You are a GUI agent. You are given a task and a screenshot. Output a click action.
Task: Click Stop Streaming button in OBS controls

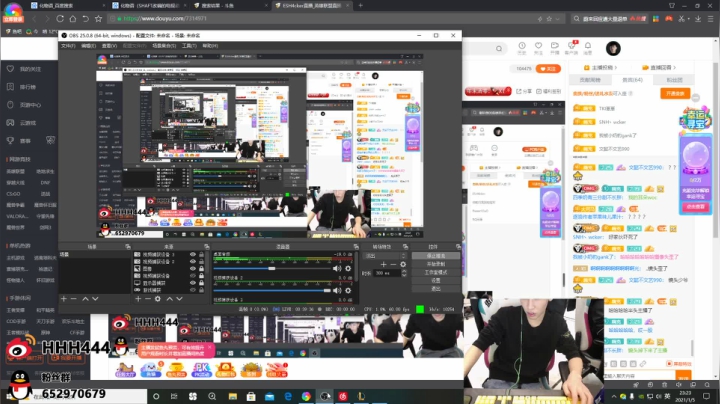(x=435, y=256)
